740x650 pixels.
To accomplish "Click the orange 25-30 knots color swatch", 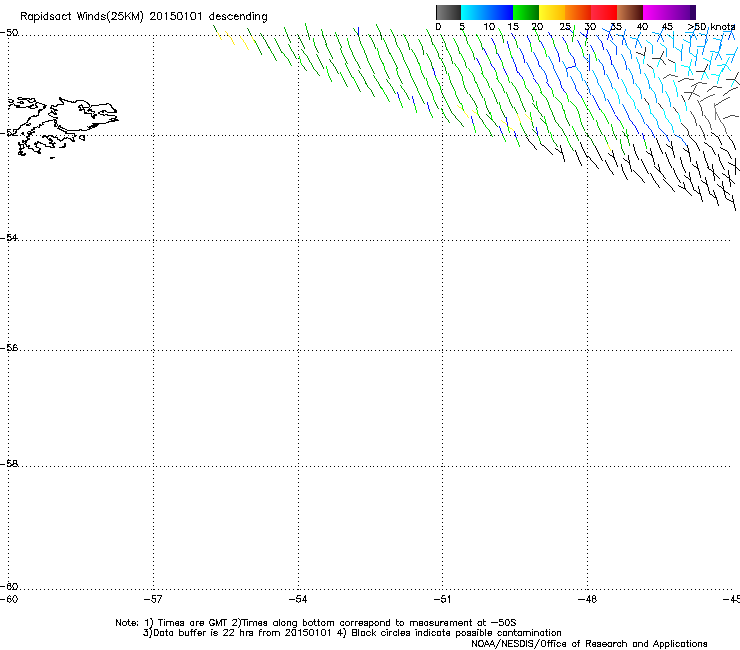I will (578, 12).
